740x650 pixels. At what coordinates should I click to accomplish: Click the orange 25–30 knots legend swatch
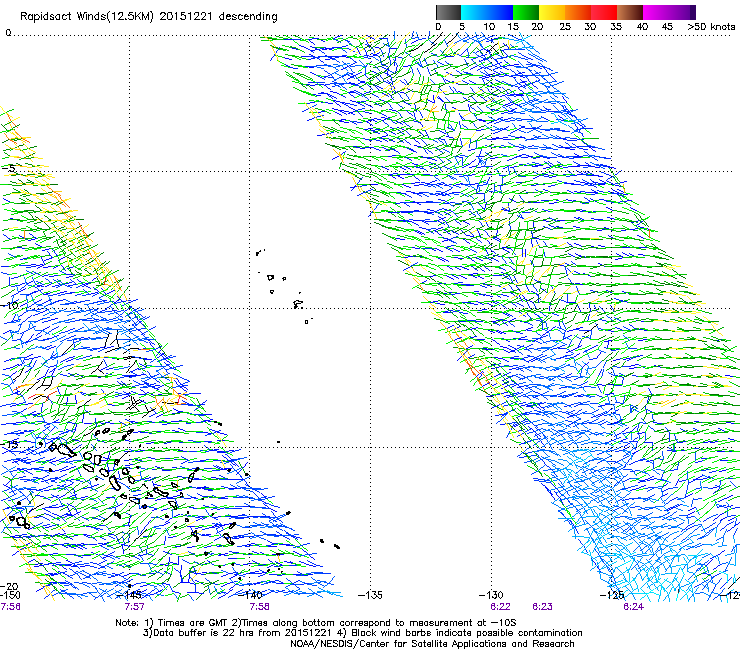pos(578,12)
